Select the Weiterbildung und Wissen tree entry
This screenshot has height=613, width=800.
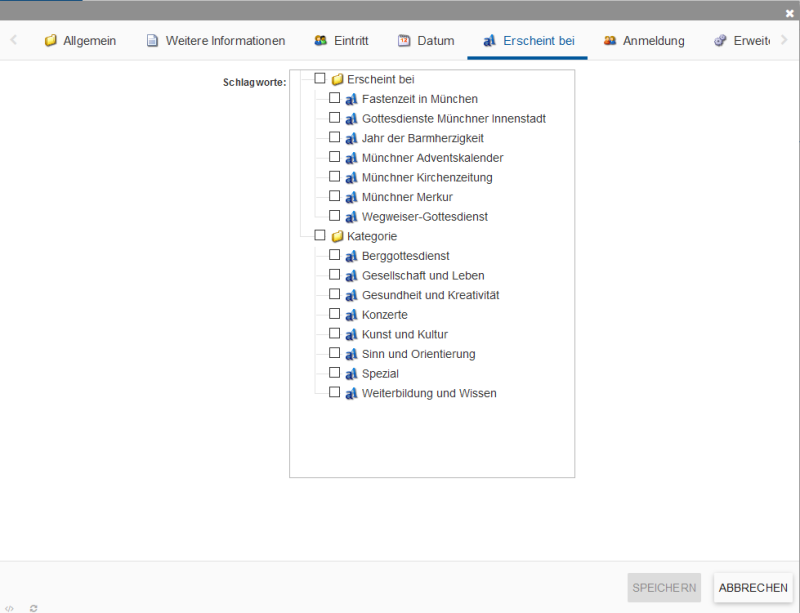pos(429,394)
